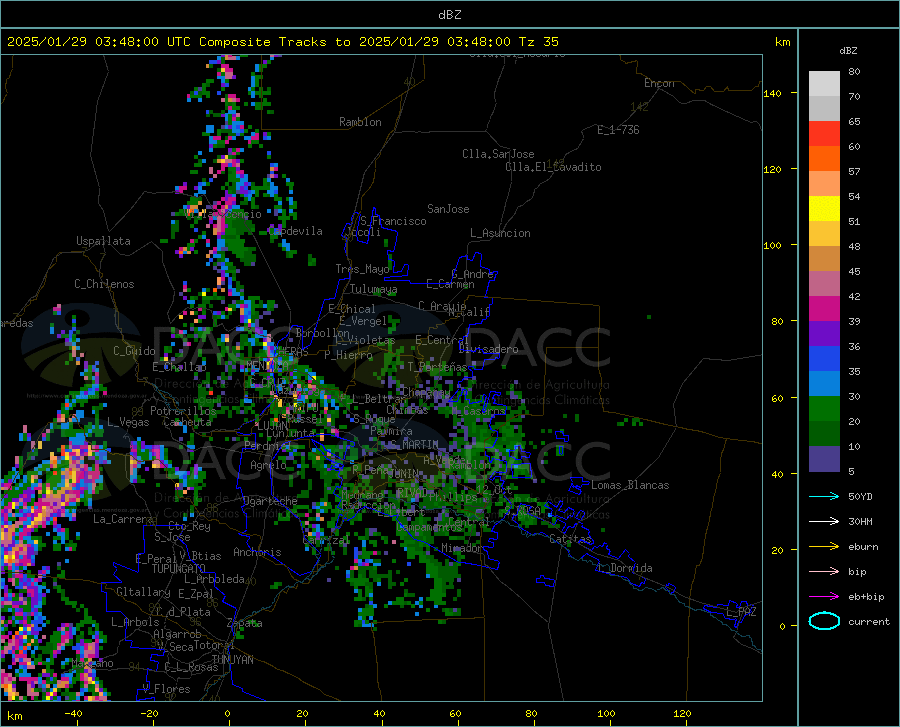Viewport: 900px width, 727px height.
Task: Click the Divisadero map label
Action: coord(488,349)
